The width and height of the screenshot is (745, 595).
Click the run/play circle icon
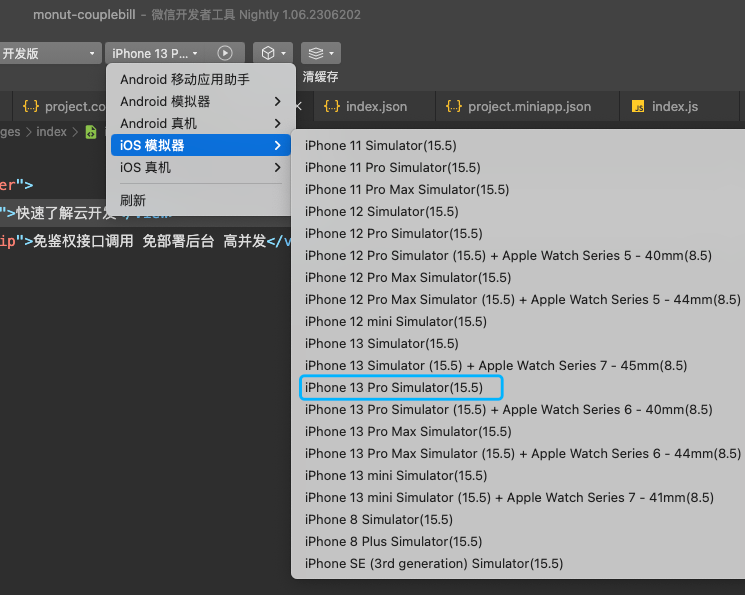[225, 53]
